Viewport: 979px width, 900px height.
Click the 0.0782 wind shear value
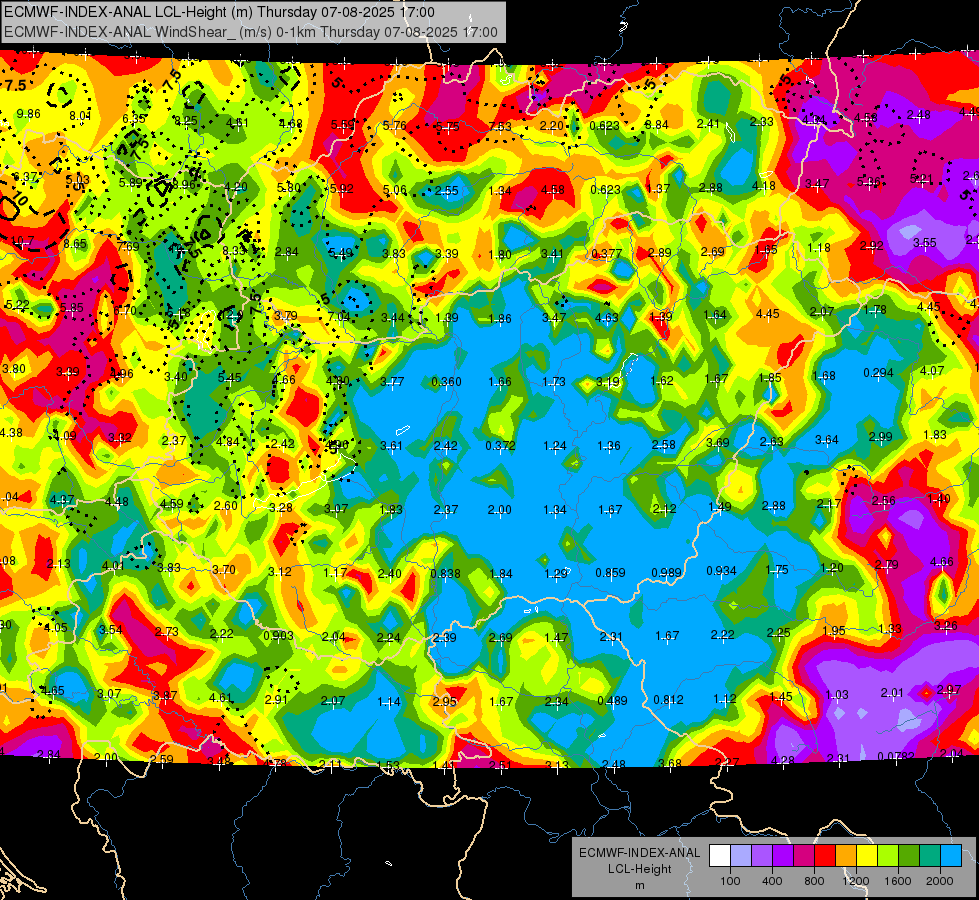[x=896, y=757]
